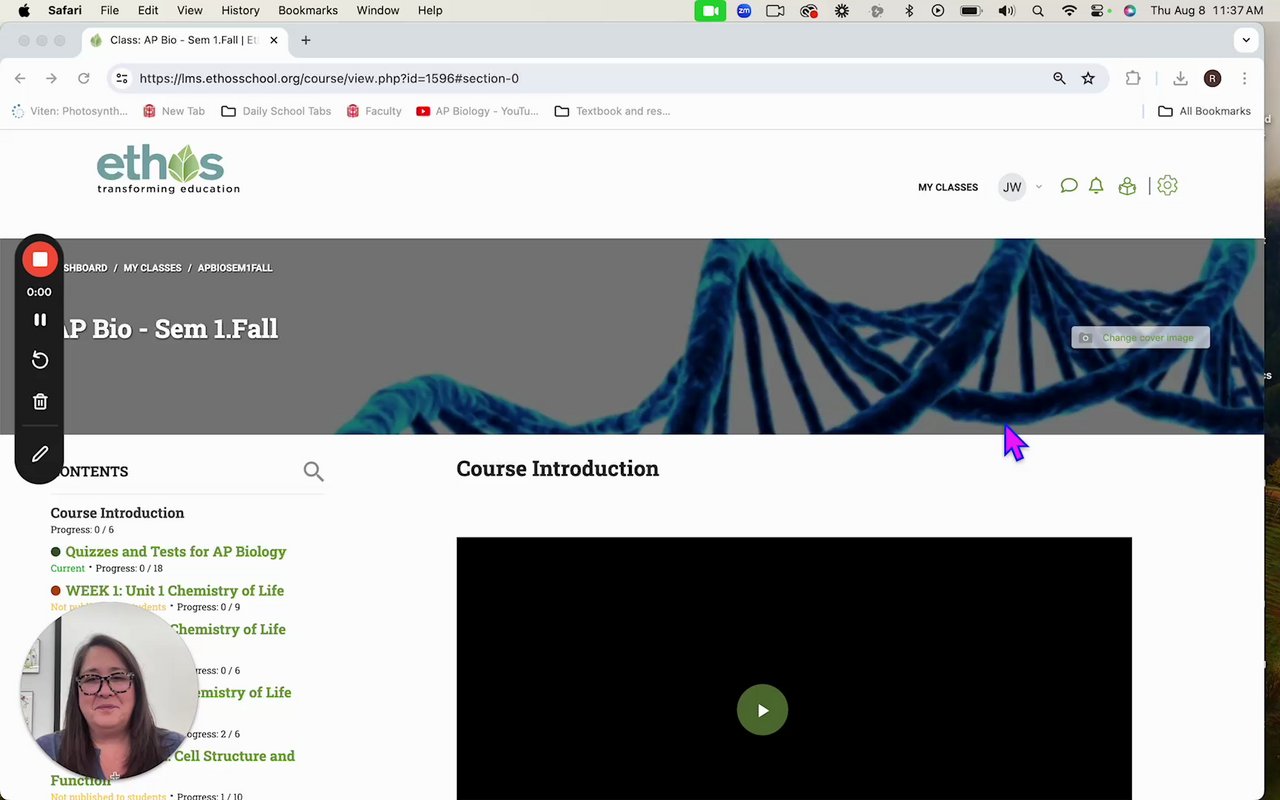
Task: Open the Textbook and res... bookmark folder
Action: point(612,111)
